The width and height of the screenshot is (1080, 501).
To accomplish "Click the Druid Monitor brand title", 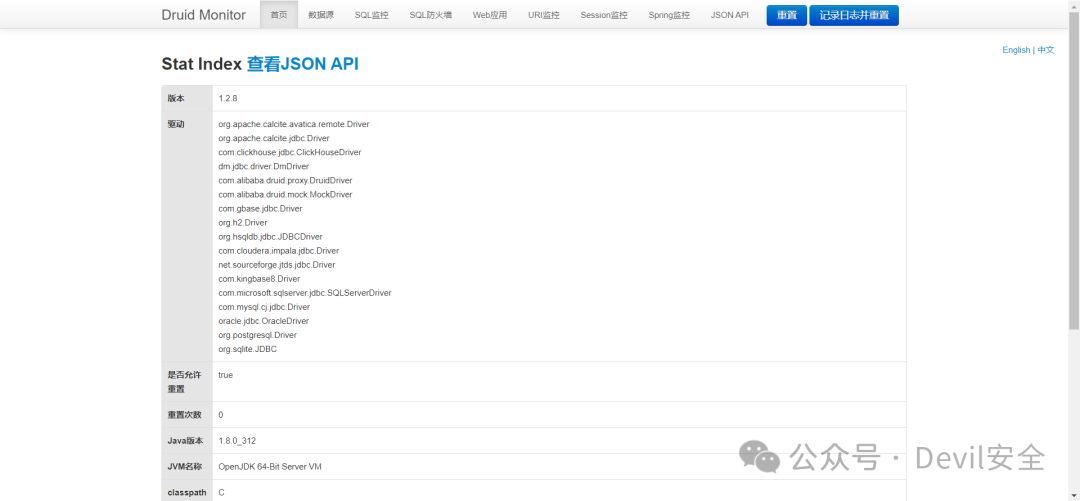I will pos(203,15).
